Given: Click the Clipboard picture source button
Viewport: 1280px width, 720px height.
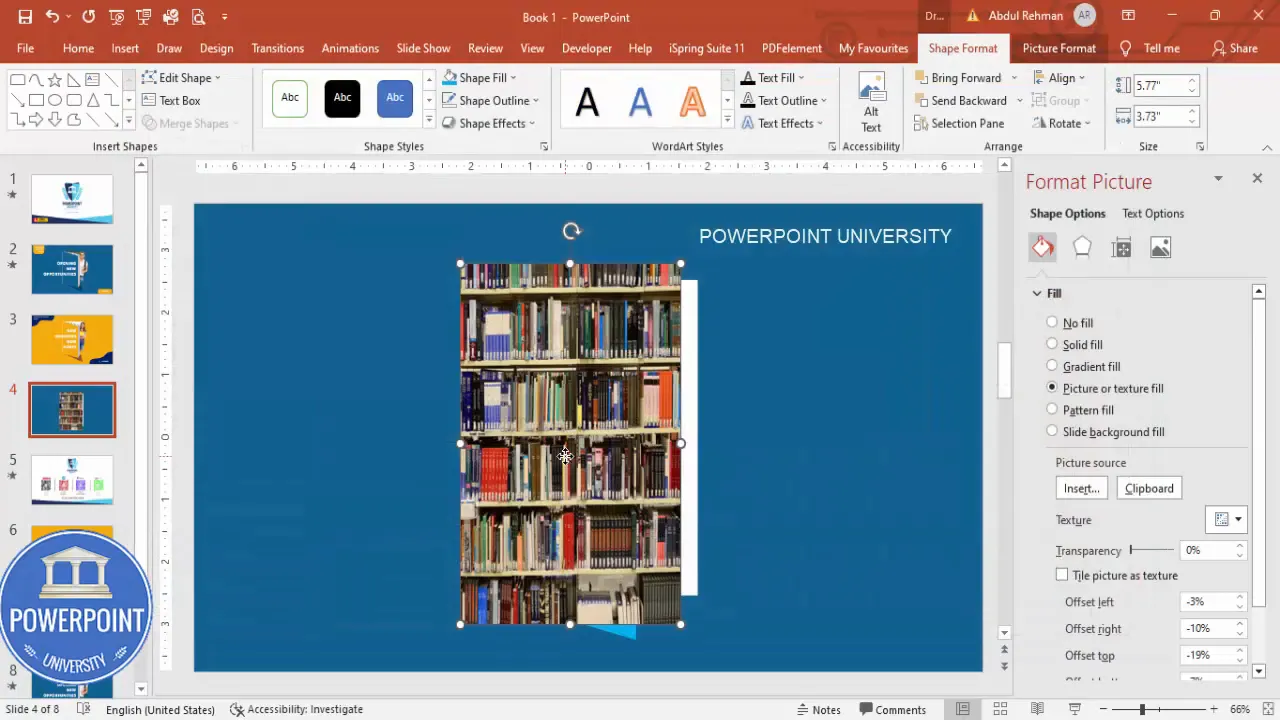Looking at the screenshot, I should (1149, 488).
